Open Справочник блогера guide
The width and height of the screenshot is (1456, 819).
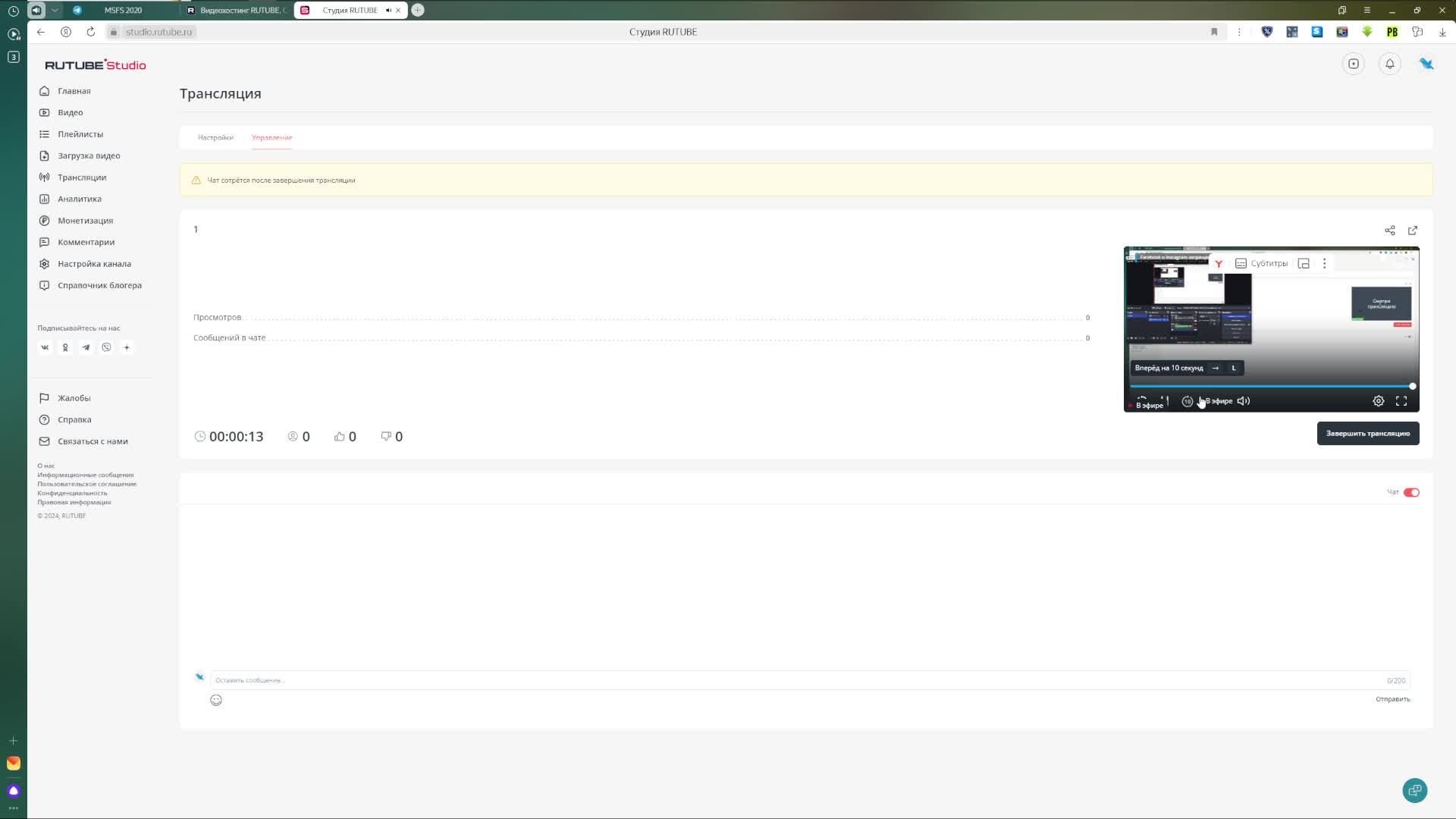tap(99, 285)
